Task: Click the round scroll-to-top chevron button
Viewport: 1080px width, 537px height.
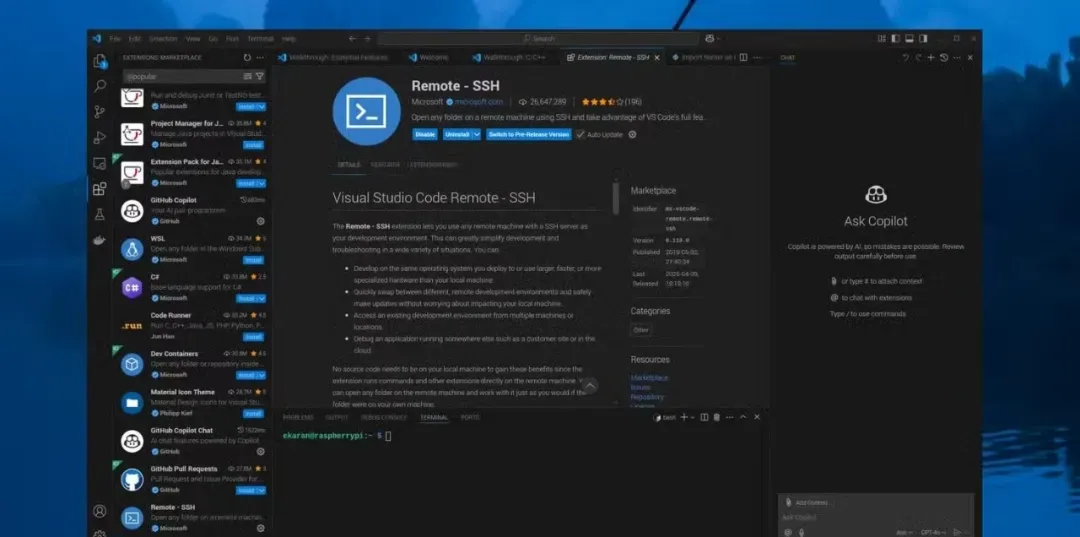Action: [x=590, y=386]
